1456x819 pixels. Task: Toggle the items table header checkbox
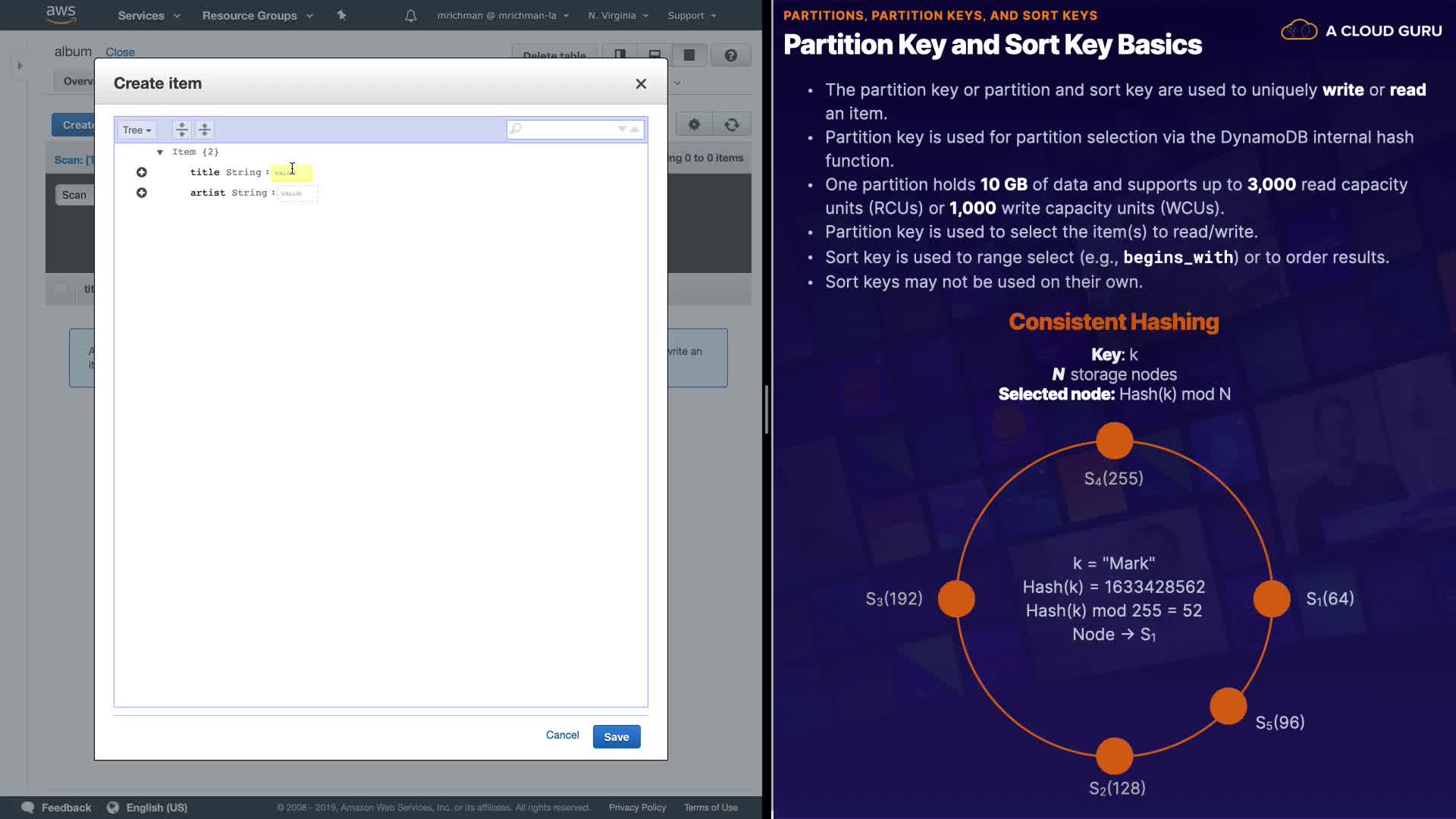click(x=61, y=289)
